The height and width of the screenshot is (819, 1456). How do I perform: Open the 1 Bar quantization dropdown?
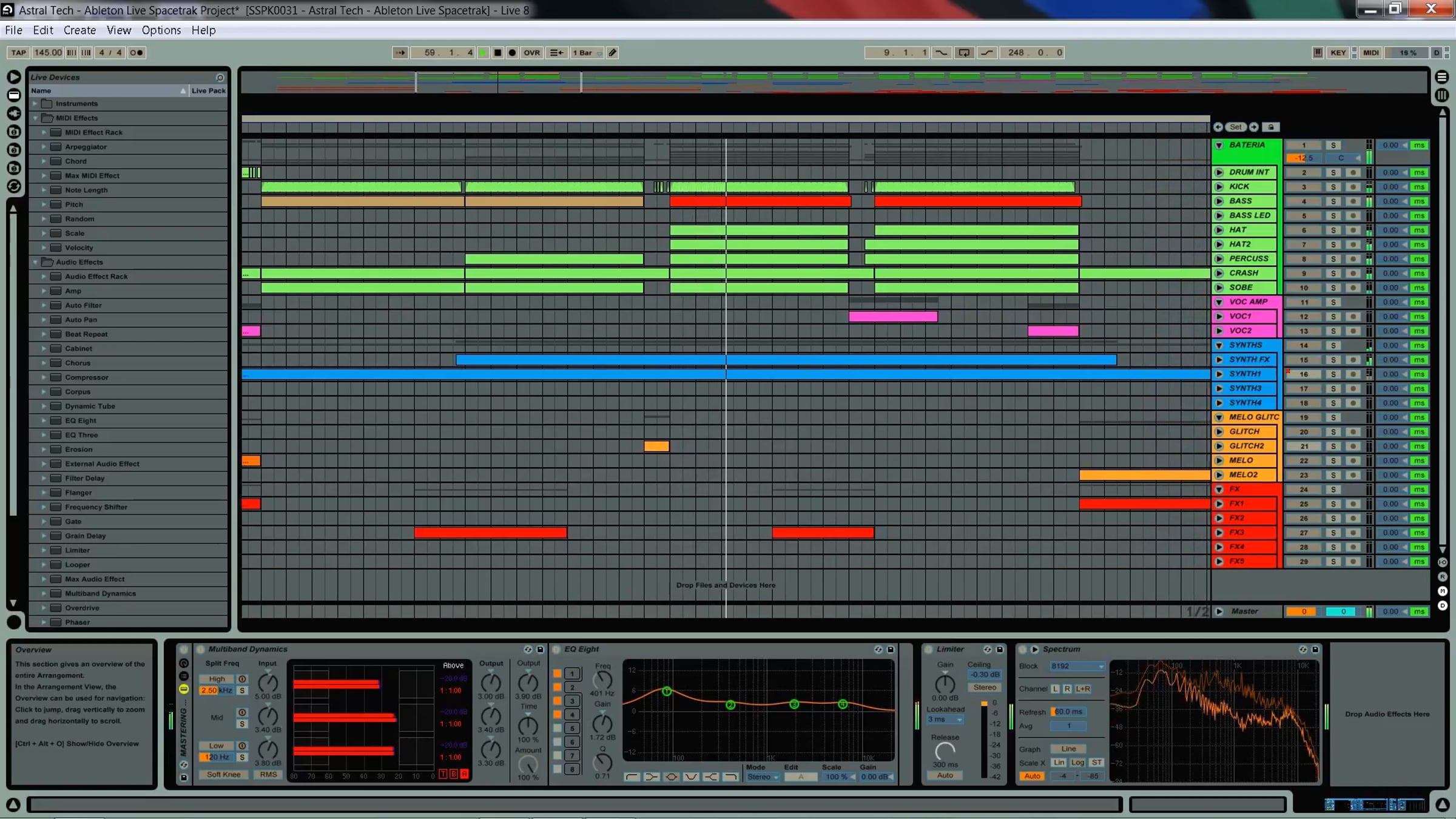pos(587,53)
